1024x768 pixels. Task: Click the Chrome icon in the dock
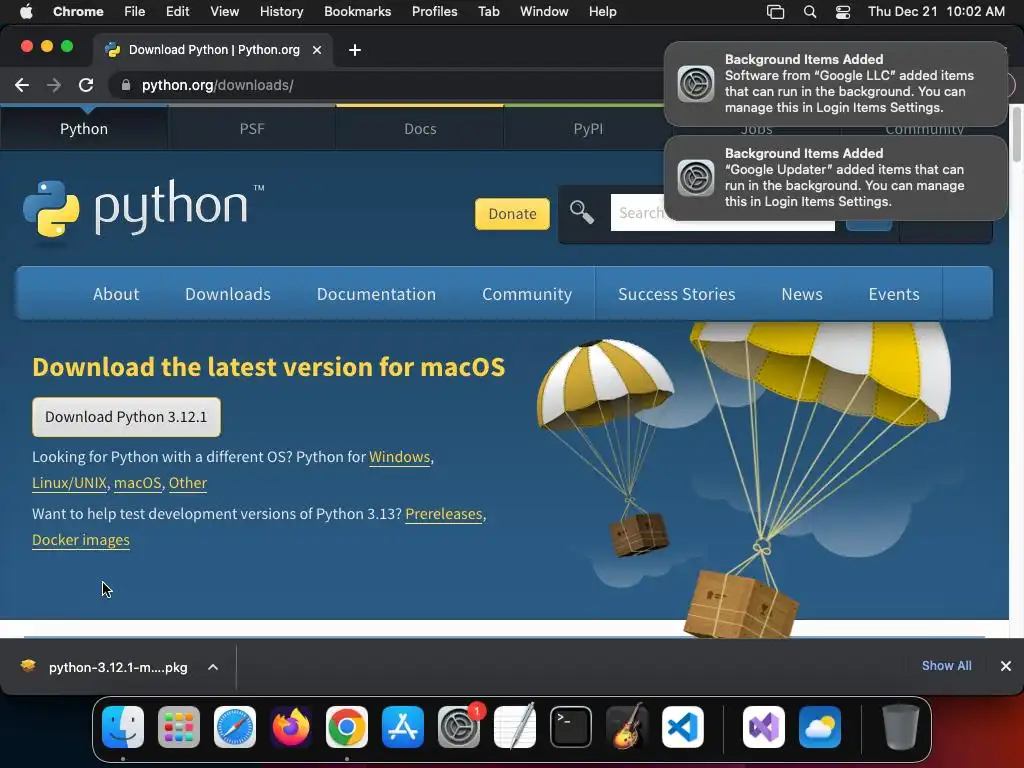(347, 727)
